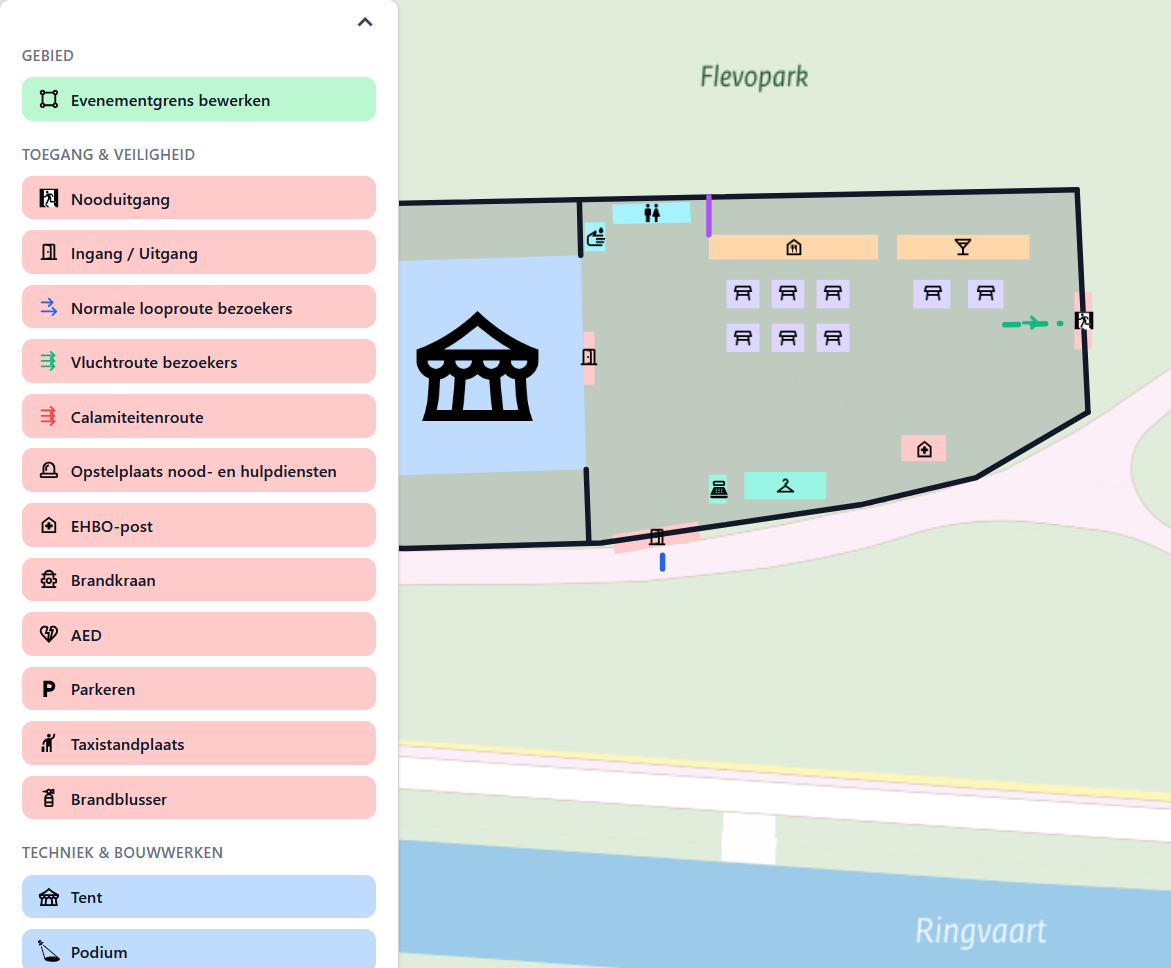Click the coat check hanger icon on the mint rectangle
The width and height of the screenshot is (1171, 968).
785,485
